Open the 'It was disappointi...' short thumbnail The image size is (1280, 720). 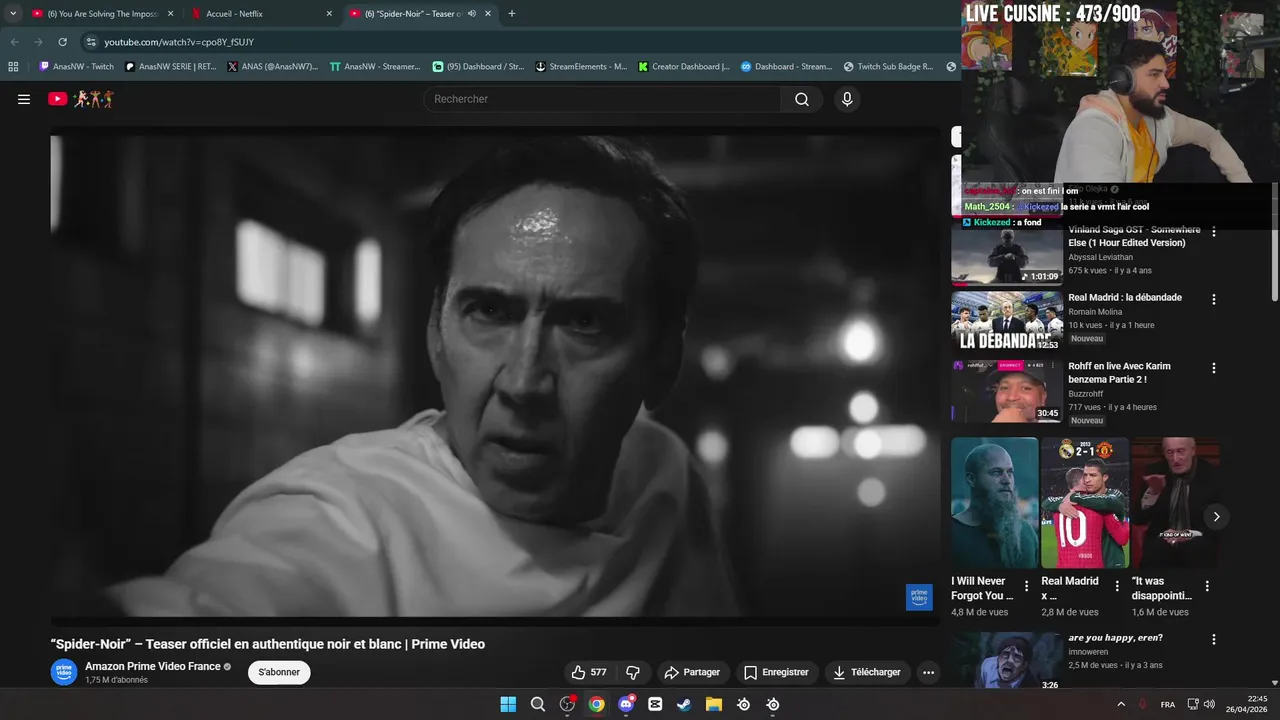pyautogui.click(x=1175, y=502)
